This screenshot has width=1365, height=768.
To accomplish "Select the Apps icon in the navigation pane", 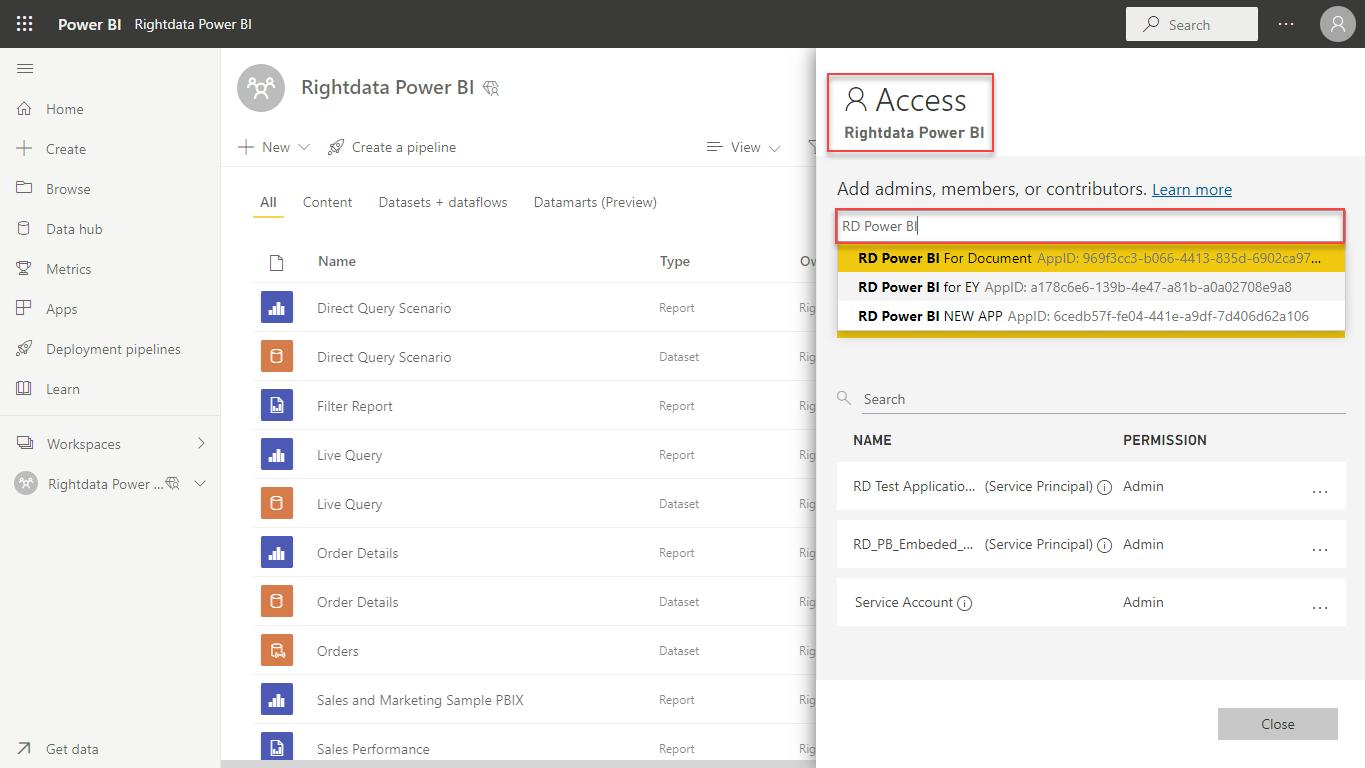I will 24,308.
